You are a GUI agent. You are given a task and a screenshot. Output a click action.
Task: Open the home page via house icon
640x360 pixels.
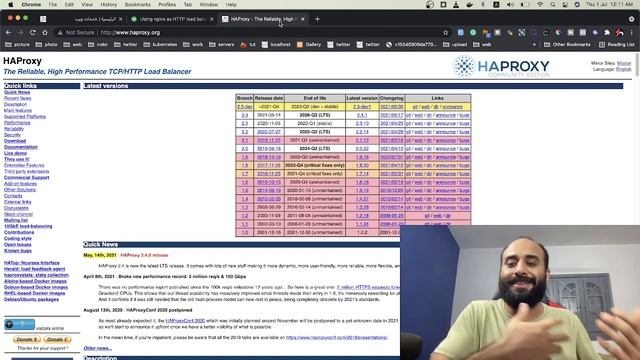click(45, 32)
